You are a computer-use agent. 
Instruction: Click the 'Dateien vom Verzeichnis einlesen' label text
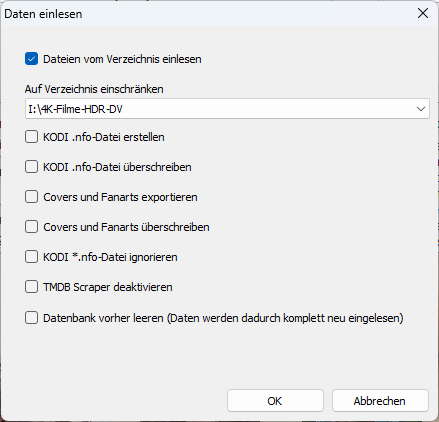pyautogui.click(x=122, y=59)
